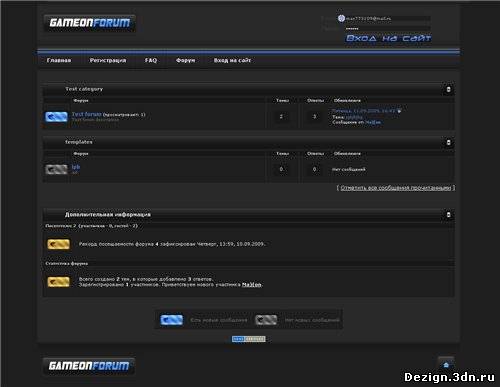This screenshot has width=500, height=387.
Task: Open the Регистрация menu item
Action: coord(108,60)
